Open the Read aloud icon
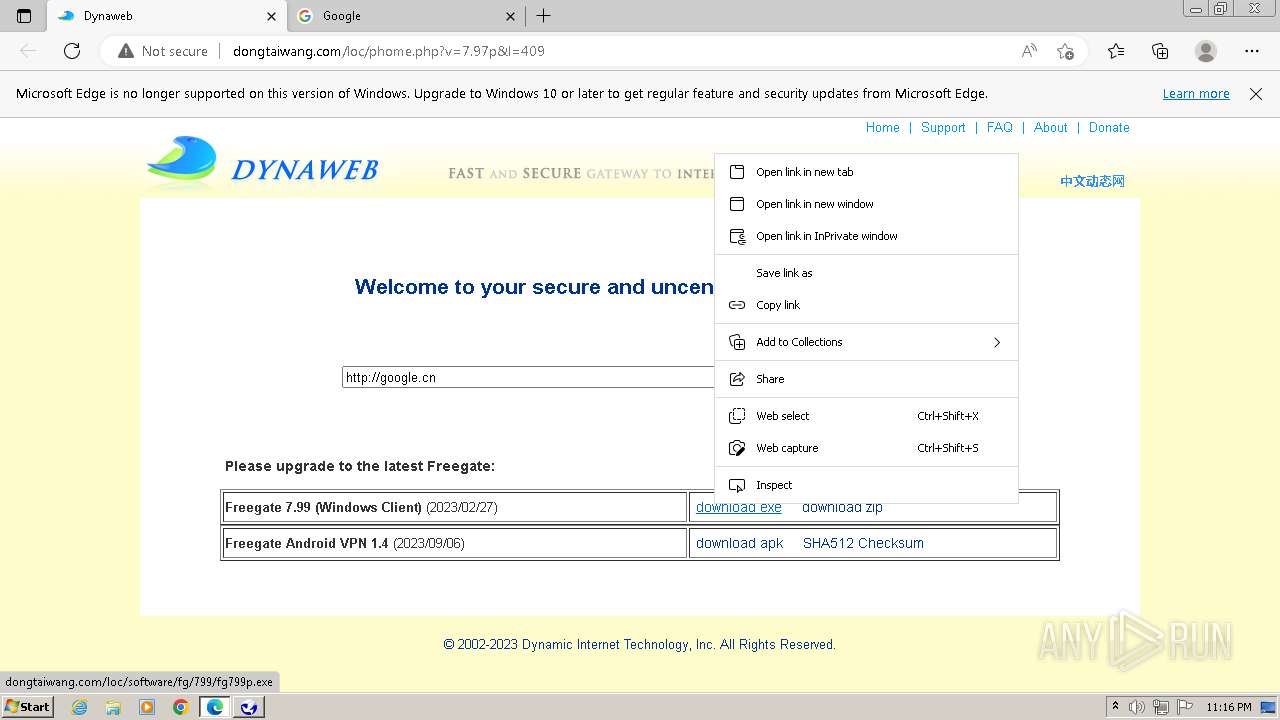The height and width of the screenshot is (720, 1280). coord(1029,51)
